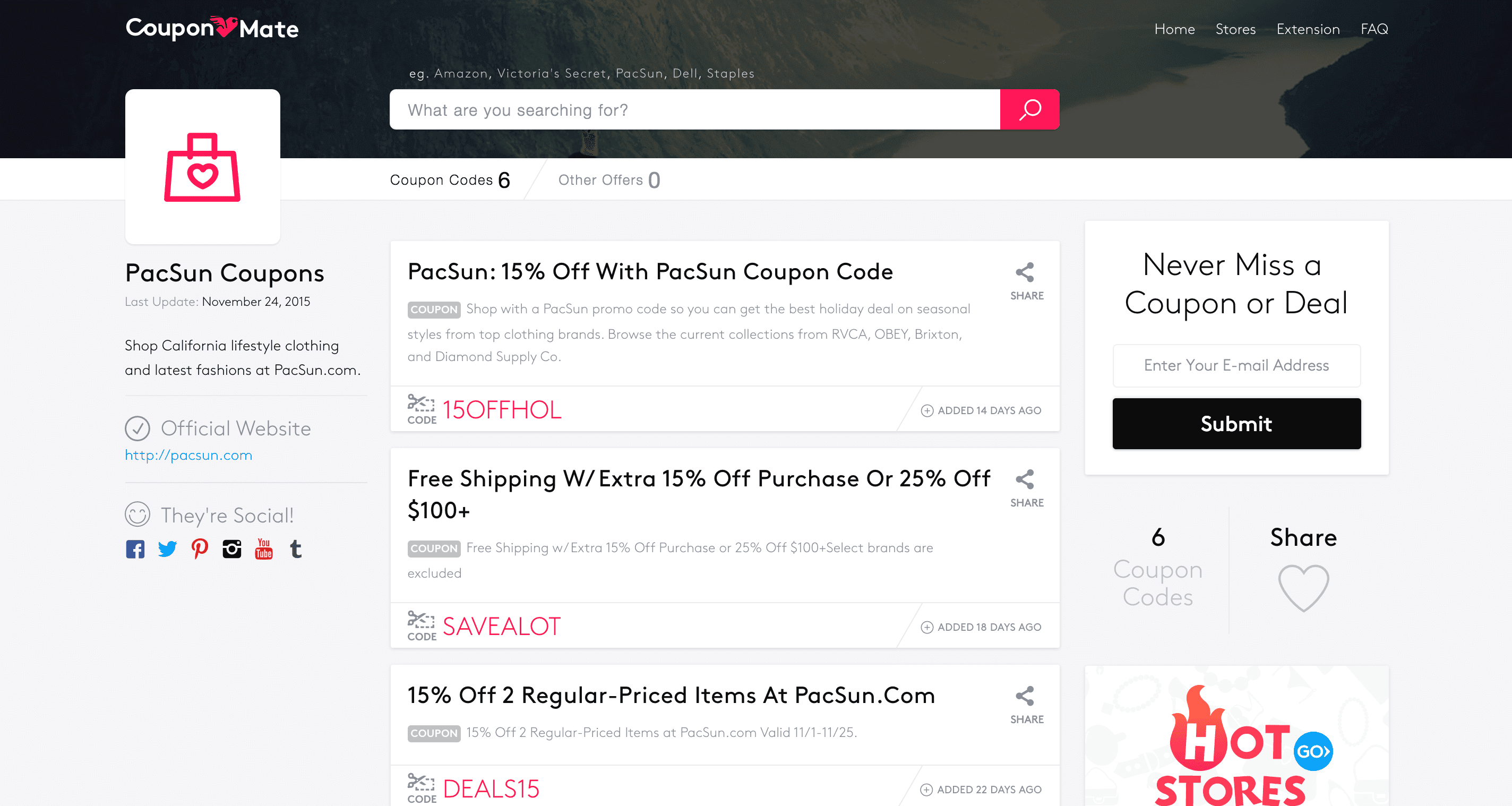Image resolution: width=1512 pixels, height=806 pixels.
Task: Share the 15% Off 2 Regular-Priced Items coupon
Action: (x=1026, y=705)
